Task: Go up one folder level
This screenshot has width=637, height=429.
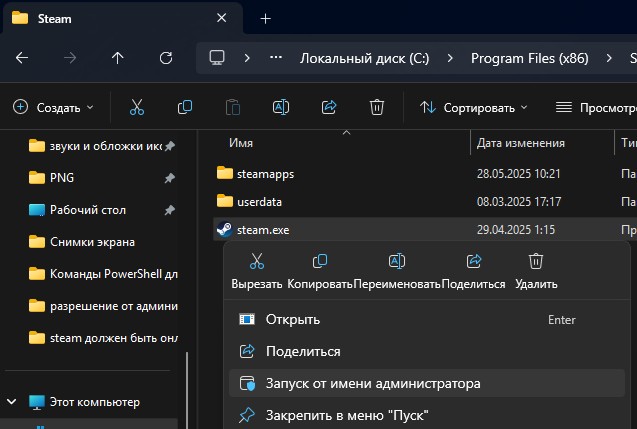Action: [118, 58]
